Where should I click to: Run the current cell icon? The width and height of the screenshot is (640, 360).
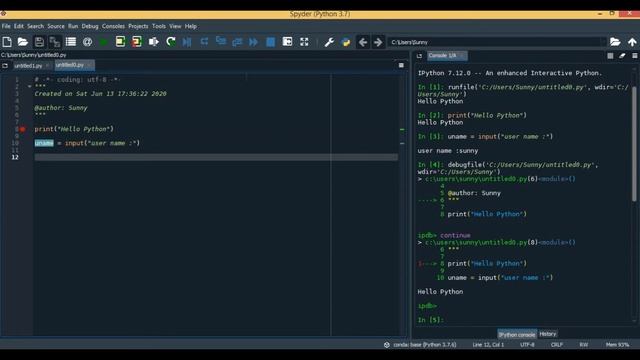coord(120,42)
